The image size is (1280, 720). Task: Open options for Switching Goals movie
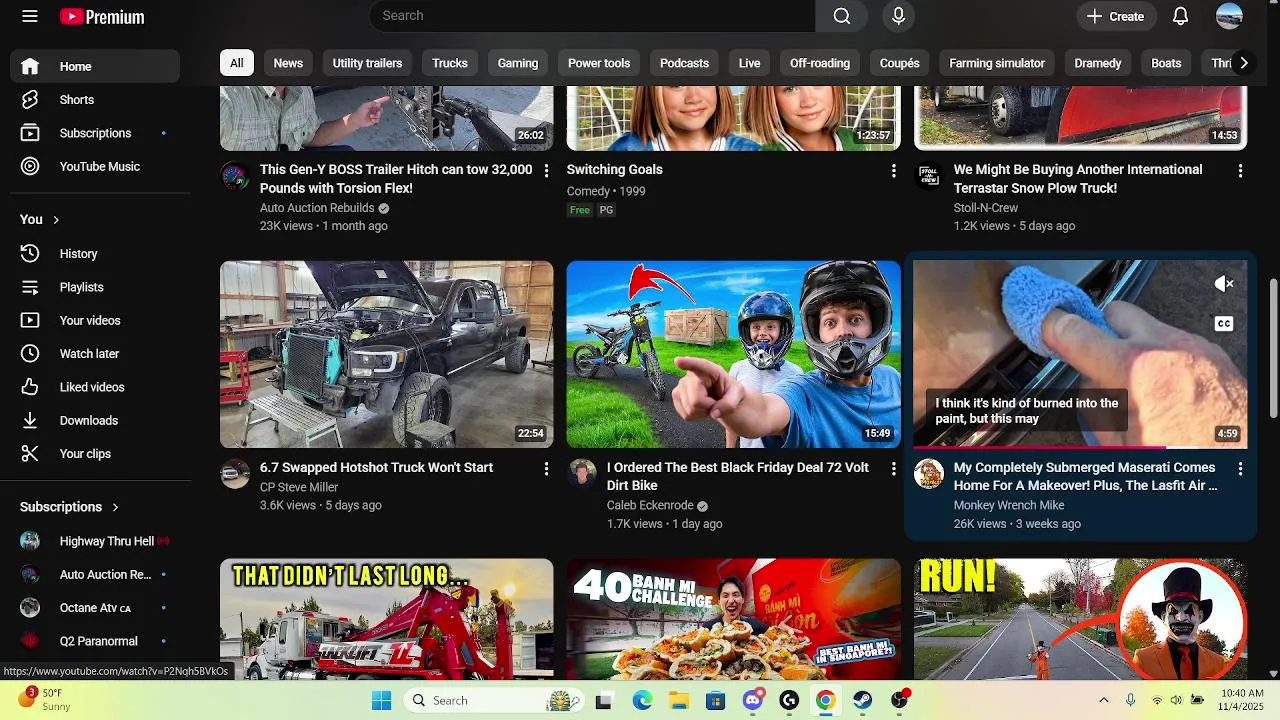click(x=893, y=171)
